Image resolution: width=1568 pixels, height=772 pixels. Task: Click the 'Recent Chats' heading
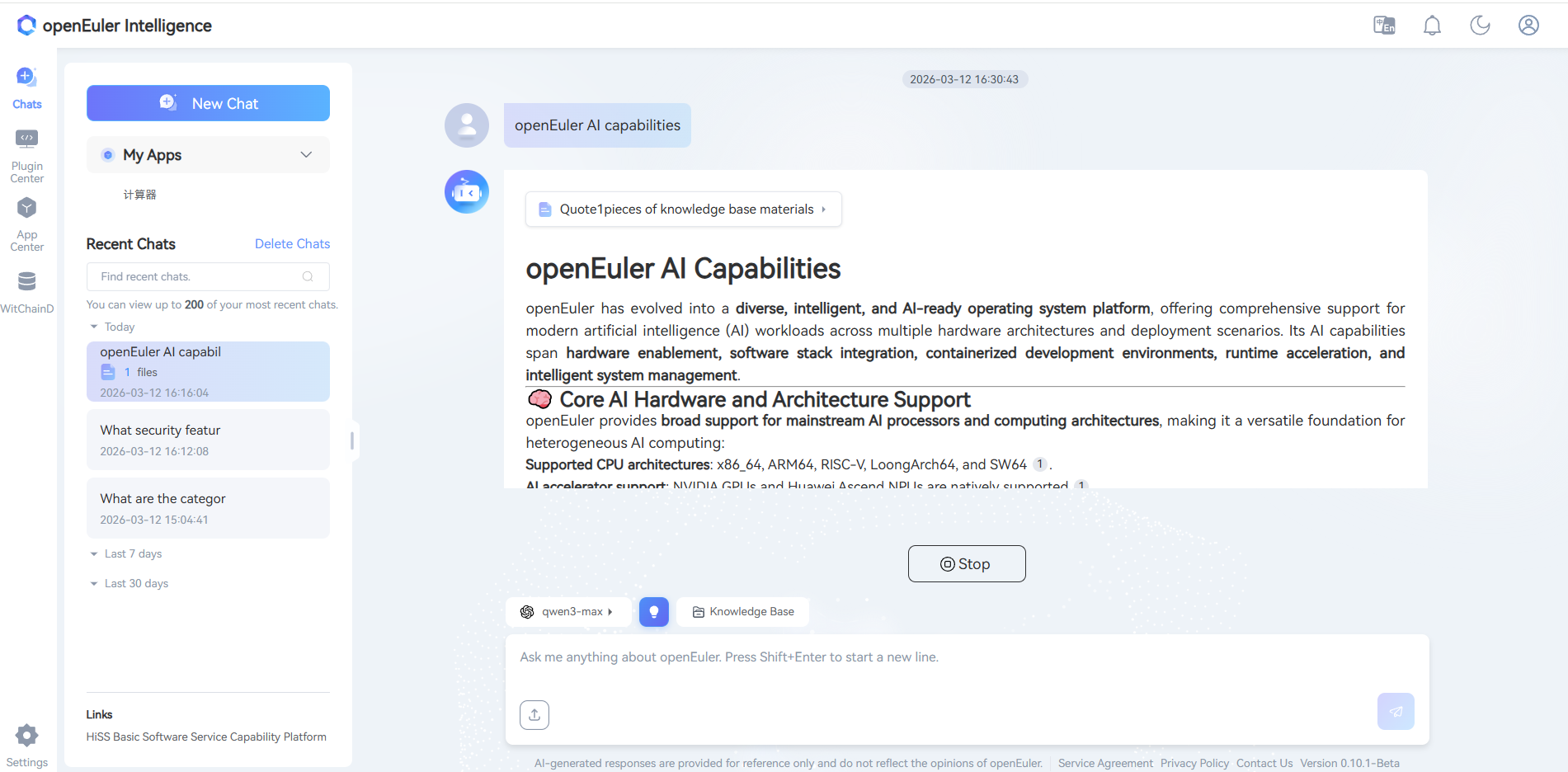tap(131, 244)
